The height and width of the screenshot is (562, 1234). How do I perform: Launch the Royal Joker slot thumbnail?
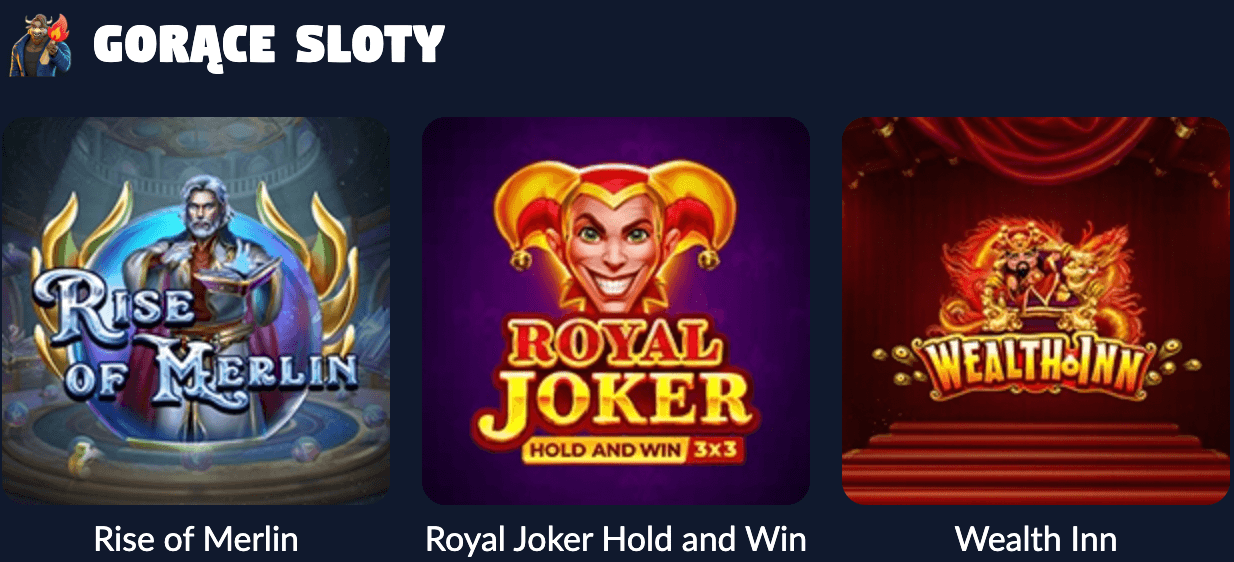(x=616, y=311)
